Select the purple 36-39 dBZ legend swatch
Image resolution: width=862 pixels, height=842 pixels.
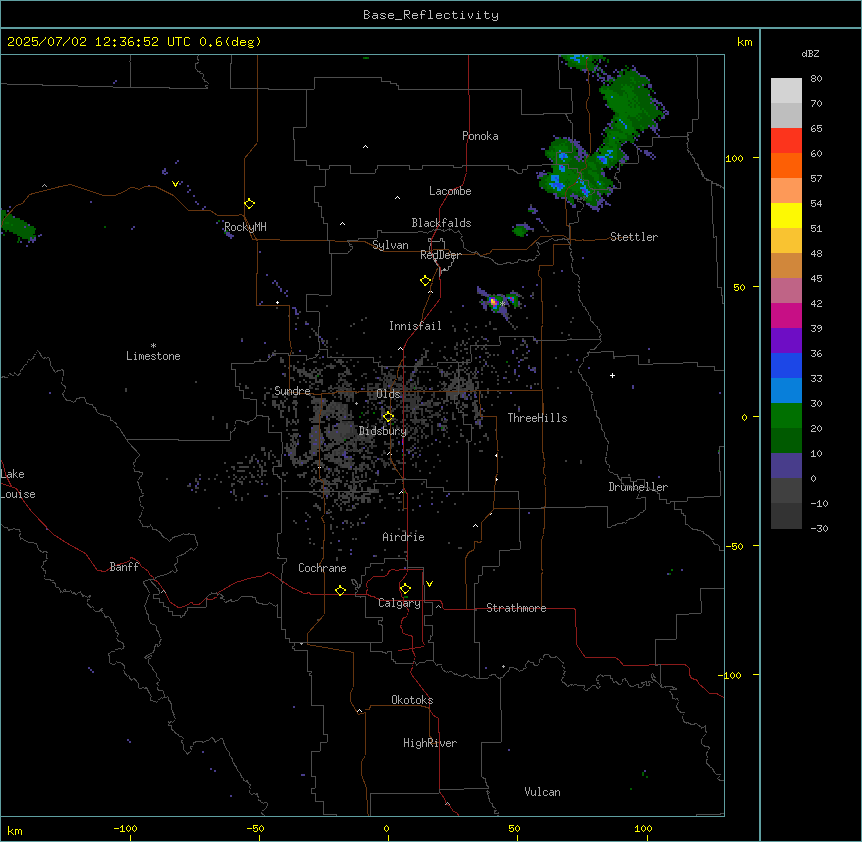786,340
